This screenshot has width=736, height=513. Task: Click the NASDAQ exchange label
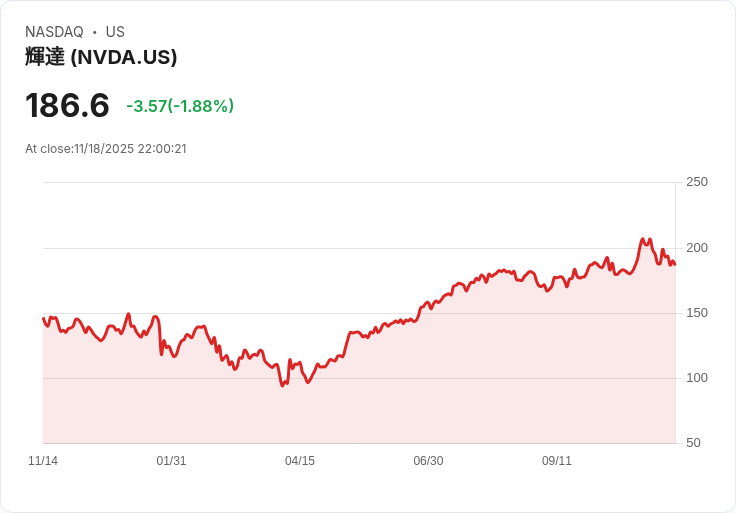click(54, 32)
